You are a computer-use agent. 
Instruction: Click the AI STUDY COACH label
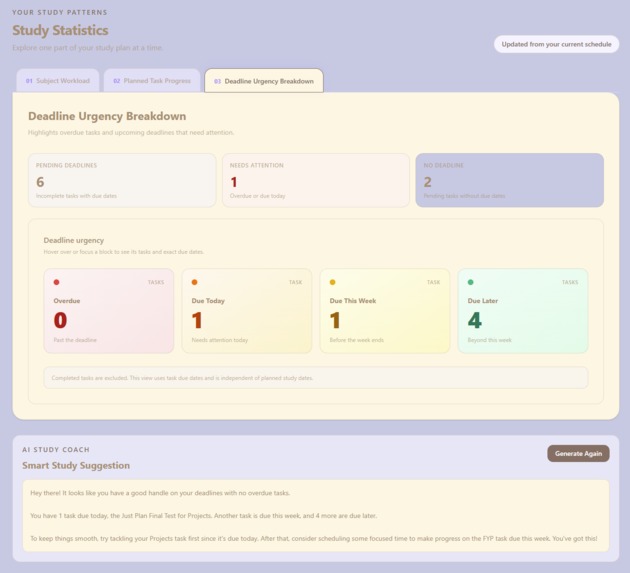click(56, 450)
